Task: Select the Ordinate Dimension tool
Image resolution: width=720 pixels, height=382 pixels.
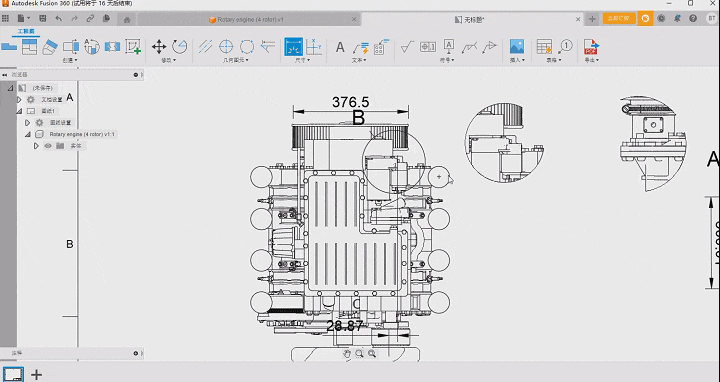Action: 314,47
